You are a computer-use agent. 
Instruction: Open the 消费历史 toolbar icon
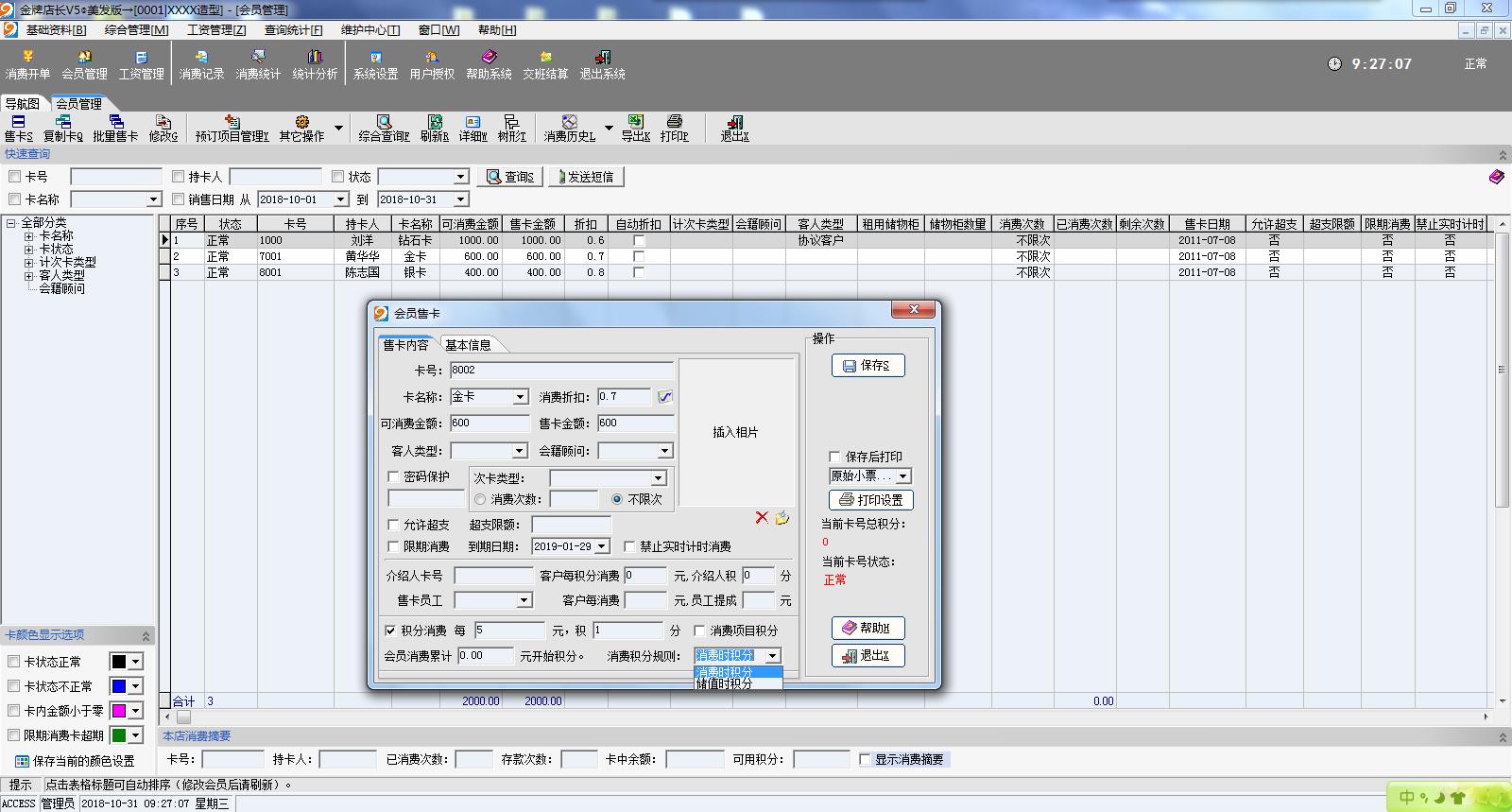[x=569, y=129]
